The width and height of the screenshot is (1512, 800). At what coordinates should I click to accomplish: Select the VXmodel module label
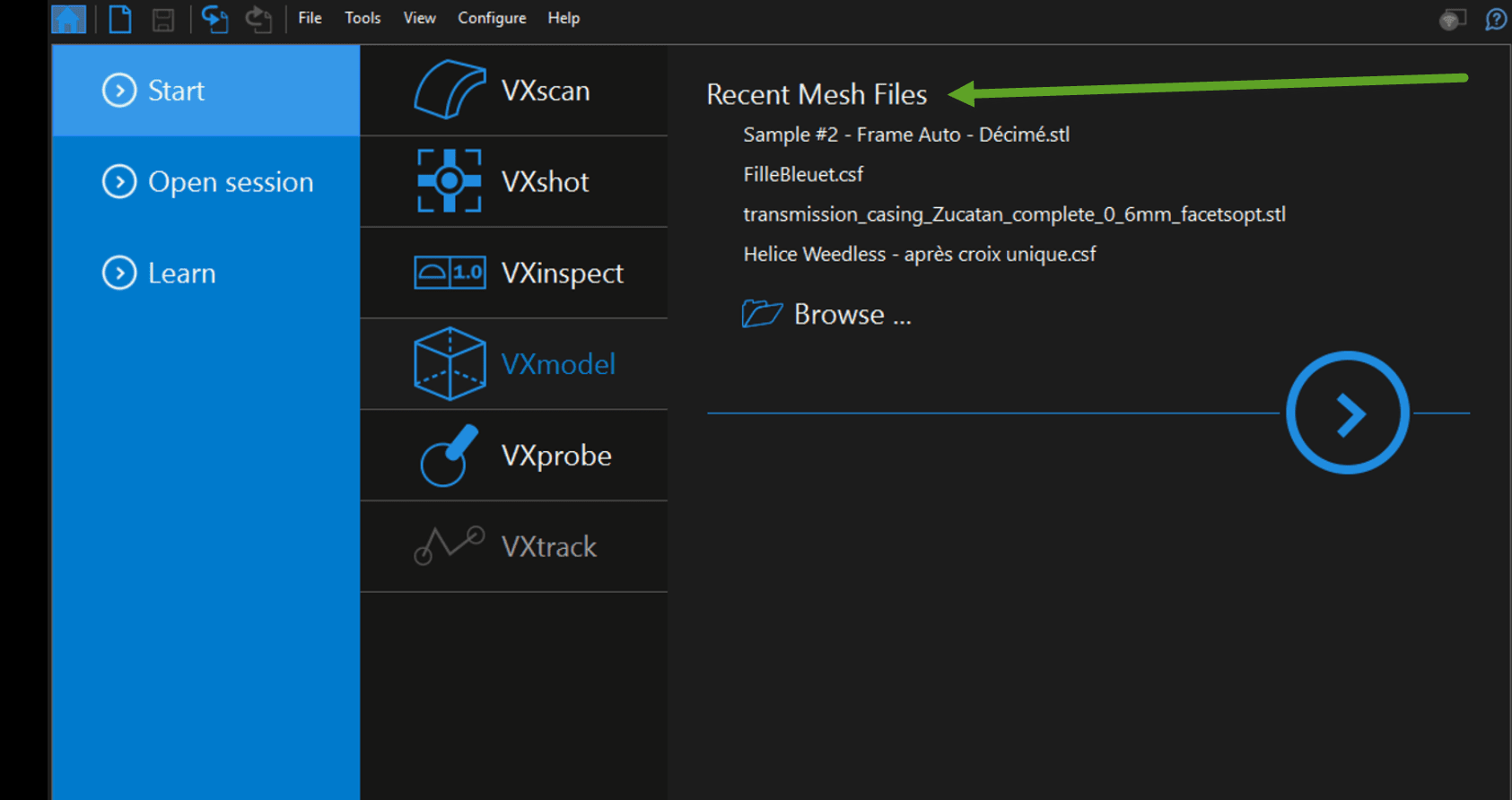558,364
